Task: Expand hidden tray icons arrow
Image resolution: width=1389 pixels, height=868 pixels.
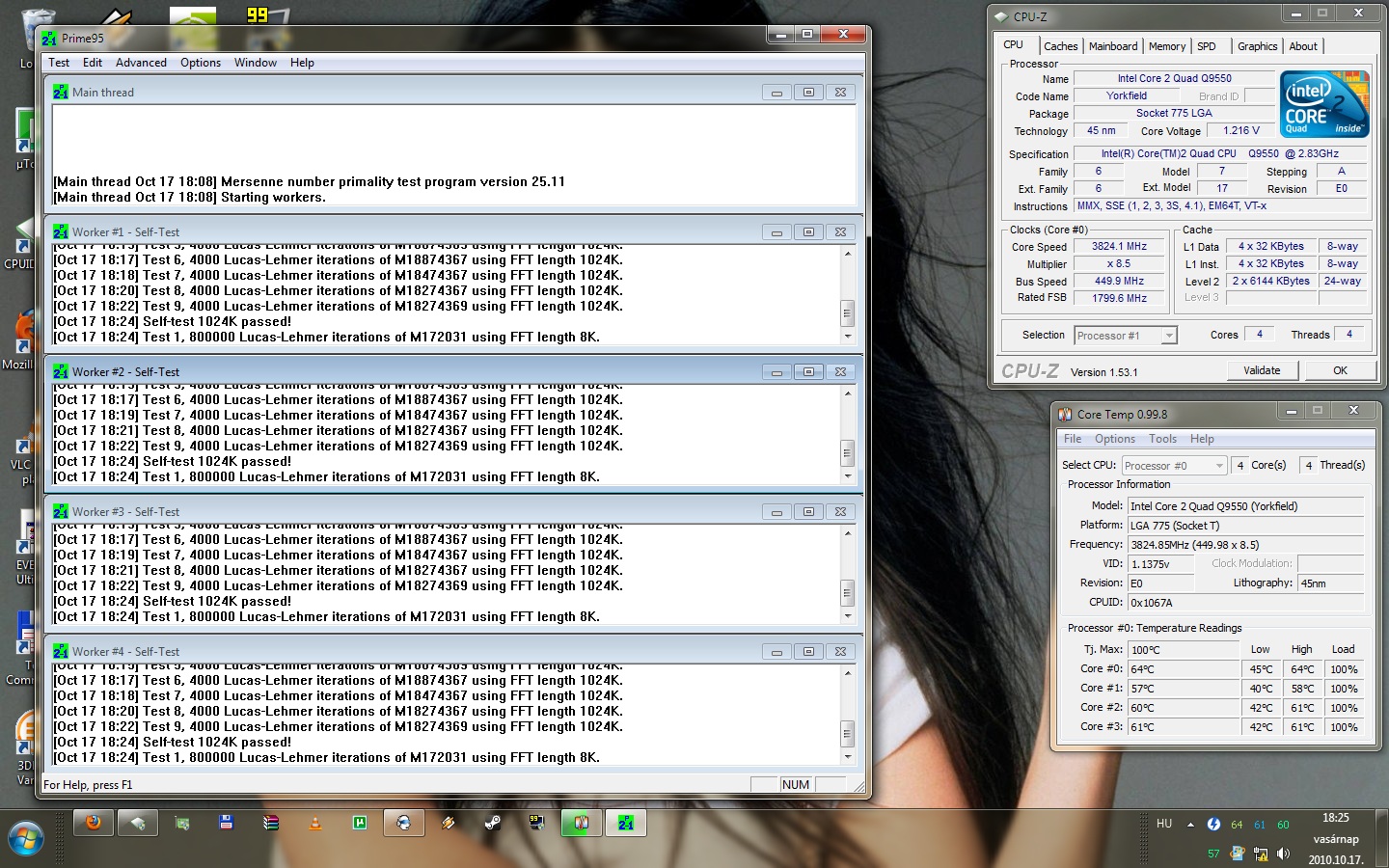Action: click(x=1190, y=825)
